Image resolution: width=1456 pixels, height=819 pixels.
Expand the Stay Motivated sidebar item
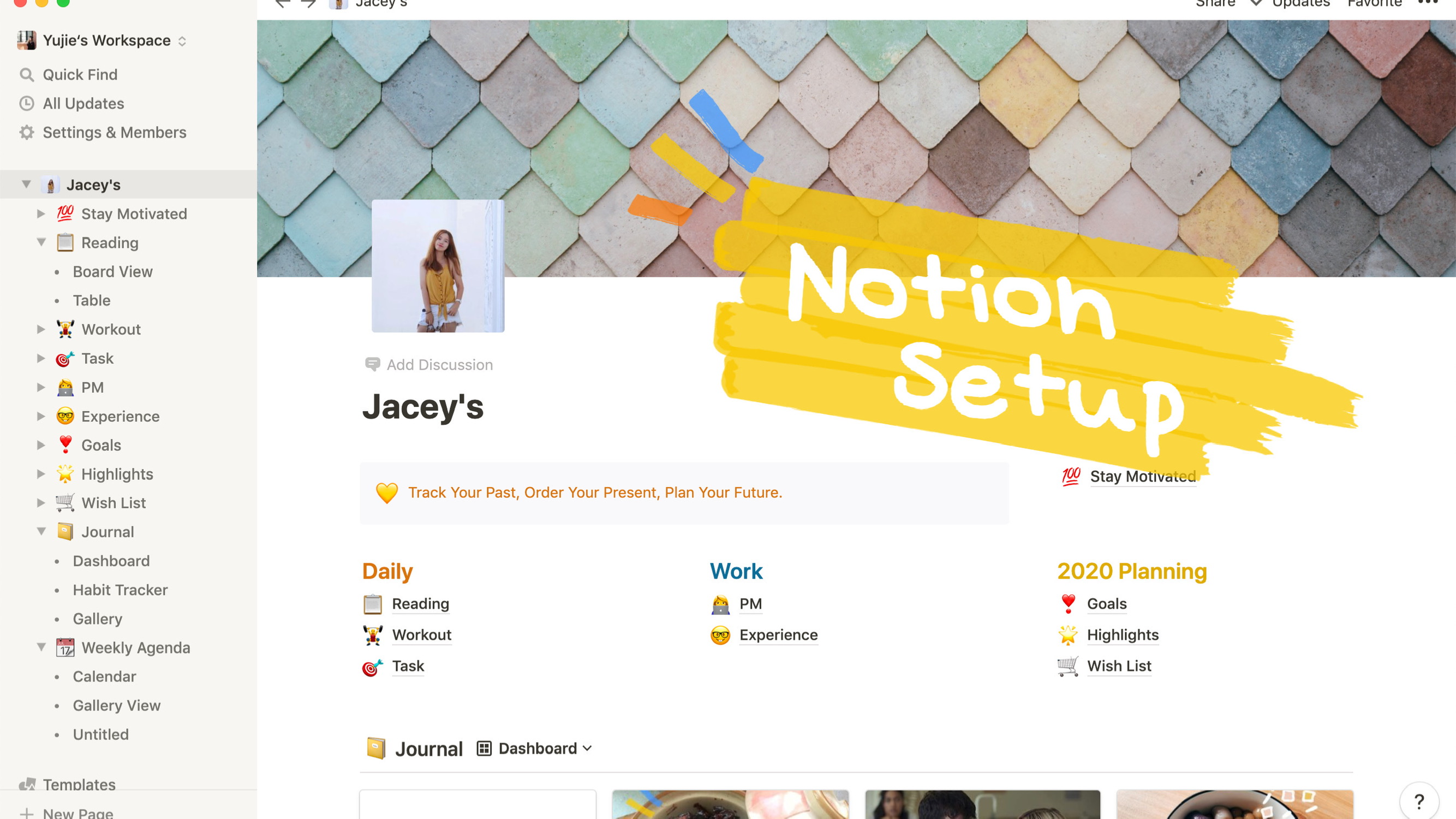point(41,214)
